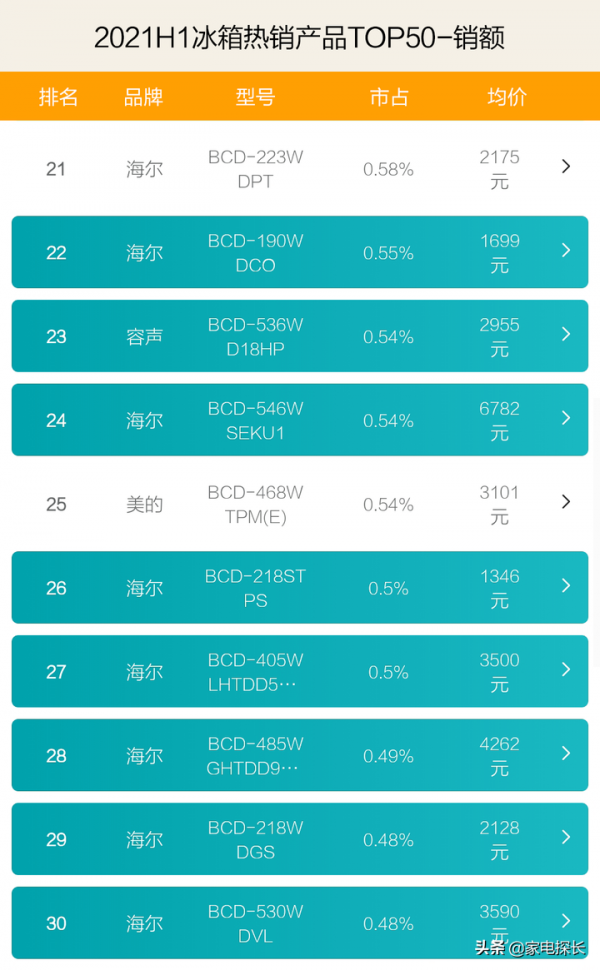Expand the chevron on Ronshen BCD-536WD18HP row

(x=566, y=336)
